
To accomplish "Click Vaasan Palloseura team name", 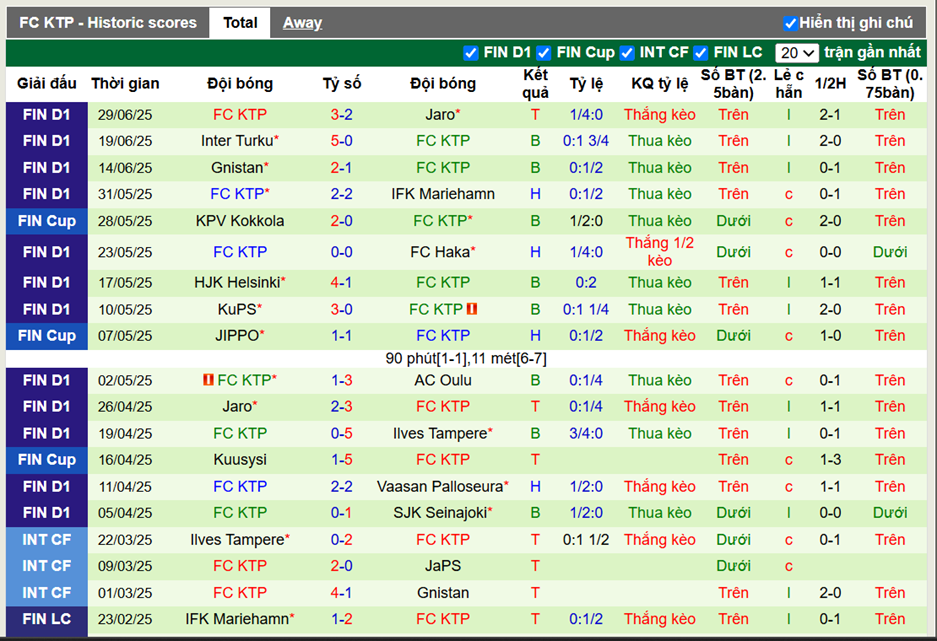I will tap(443, 487).
